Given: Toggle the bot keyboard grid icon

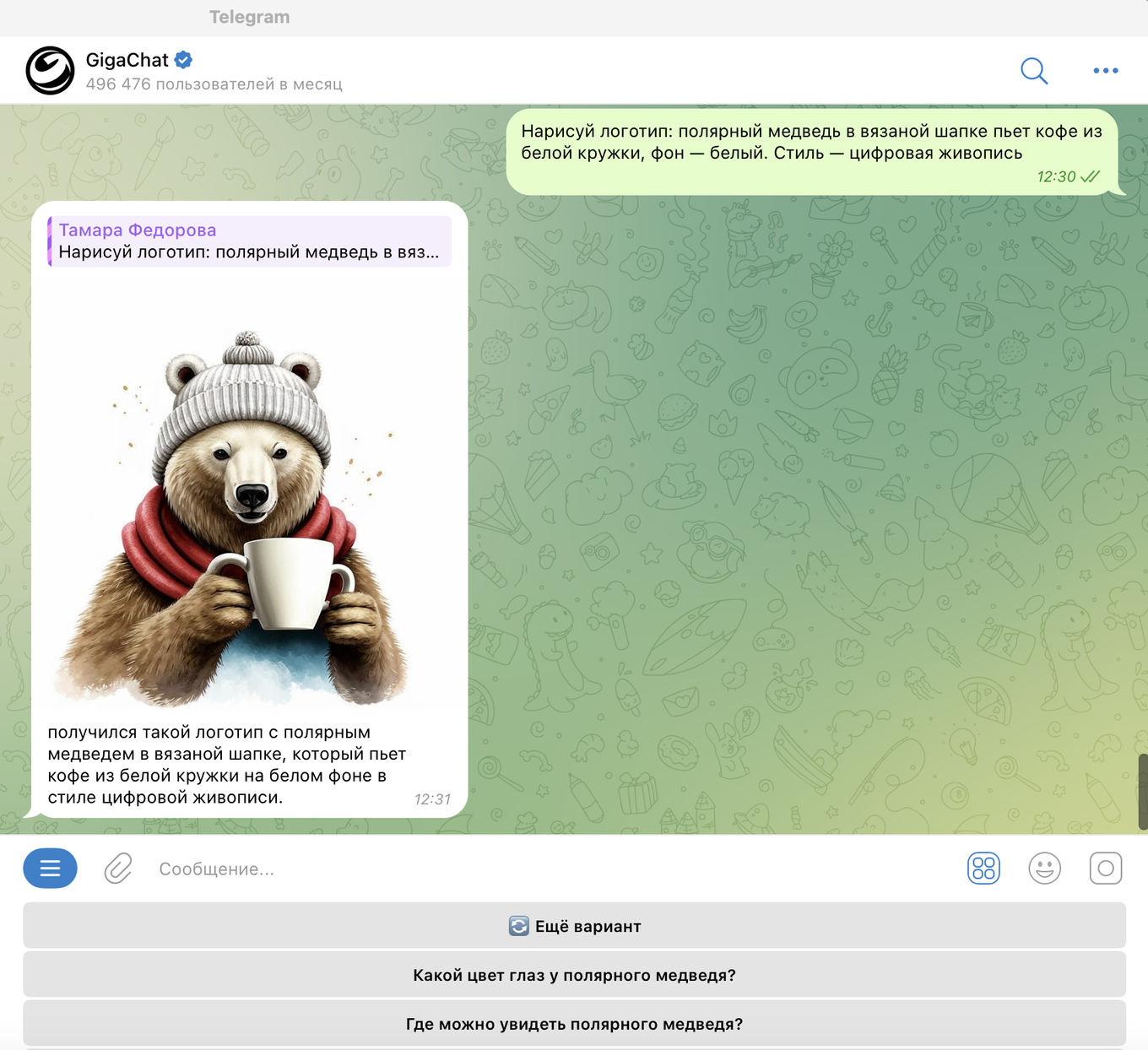Looking at the screenshot, I should tap(983, 869).
